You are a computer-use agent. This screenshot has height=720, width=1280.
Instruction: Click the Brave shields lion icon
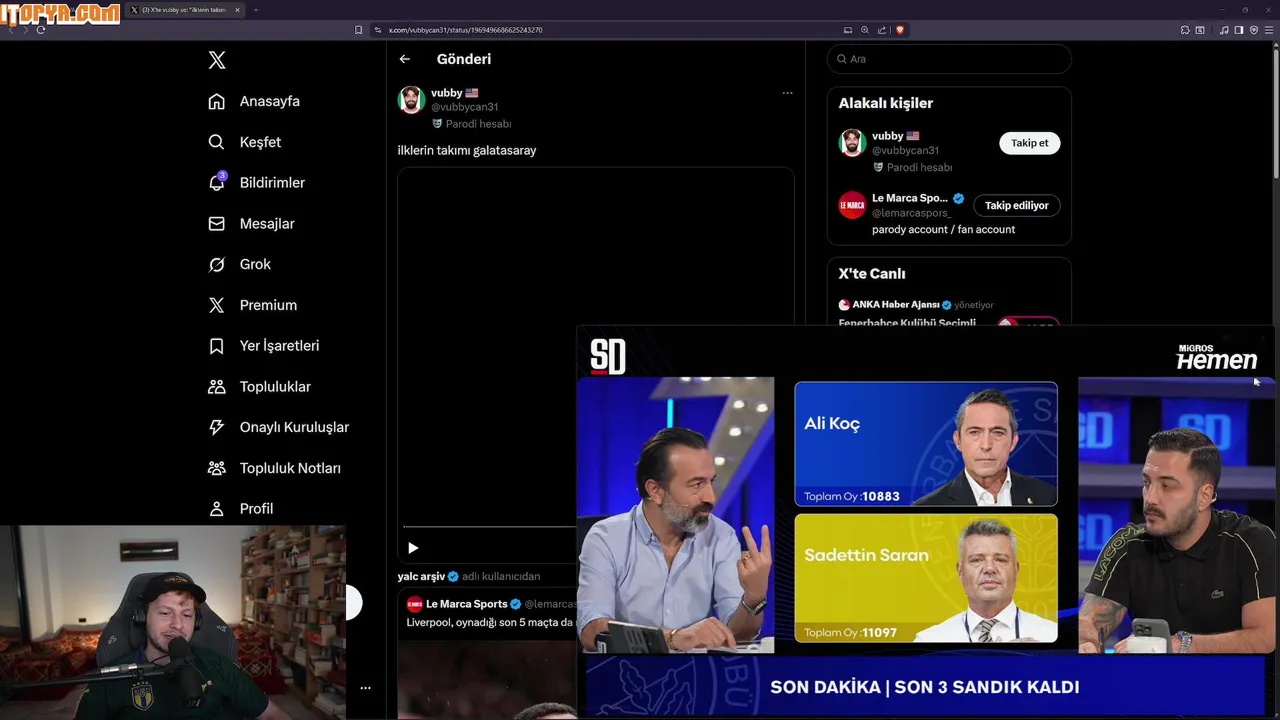tap(899, 30)
